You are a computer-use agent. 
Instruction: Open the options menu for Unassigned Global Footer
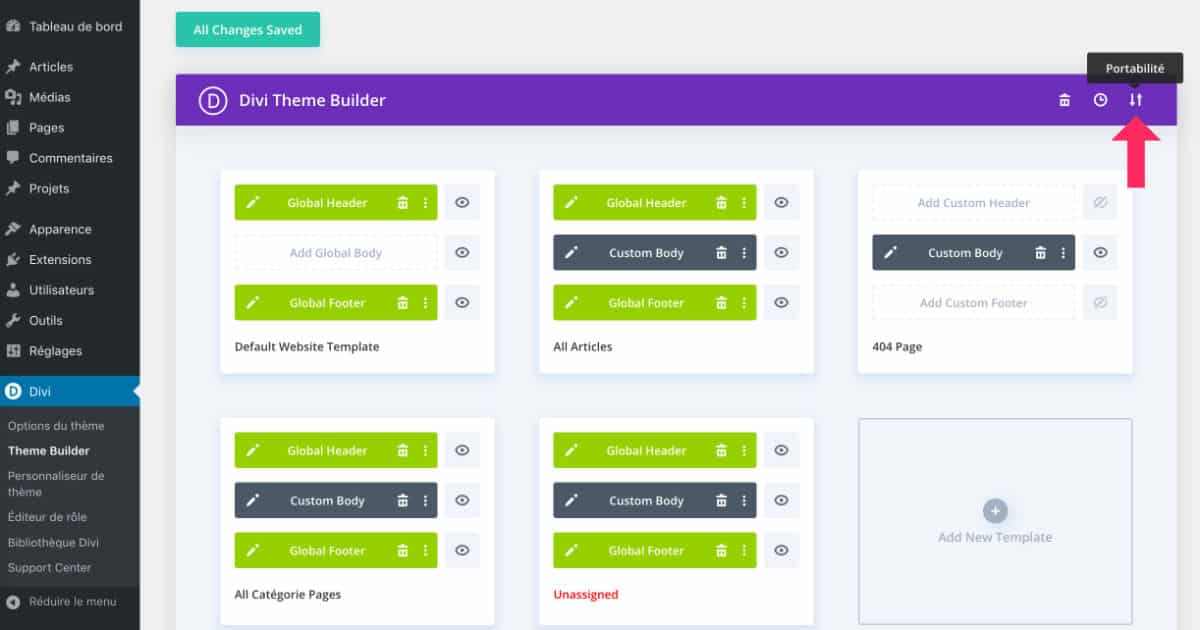coord(744,551)
